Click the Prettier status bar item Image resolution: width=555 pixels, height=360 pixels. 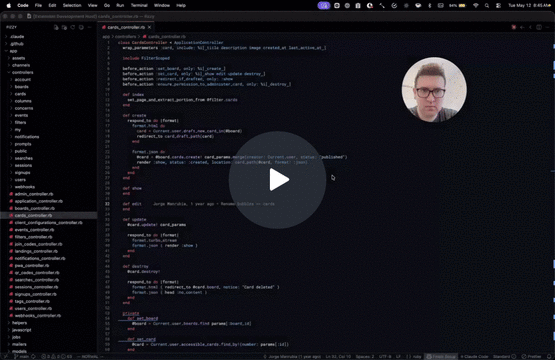532,356
